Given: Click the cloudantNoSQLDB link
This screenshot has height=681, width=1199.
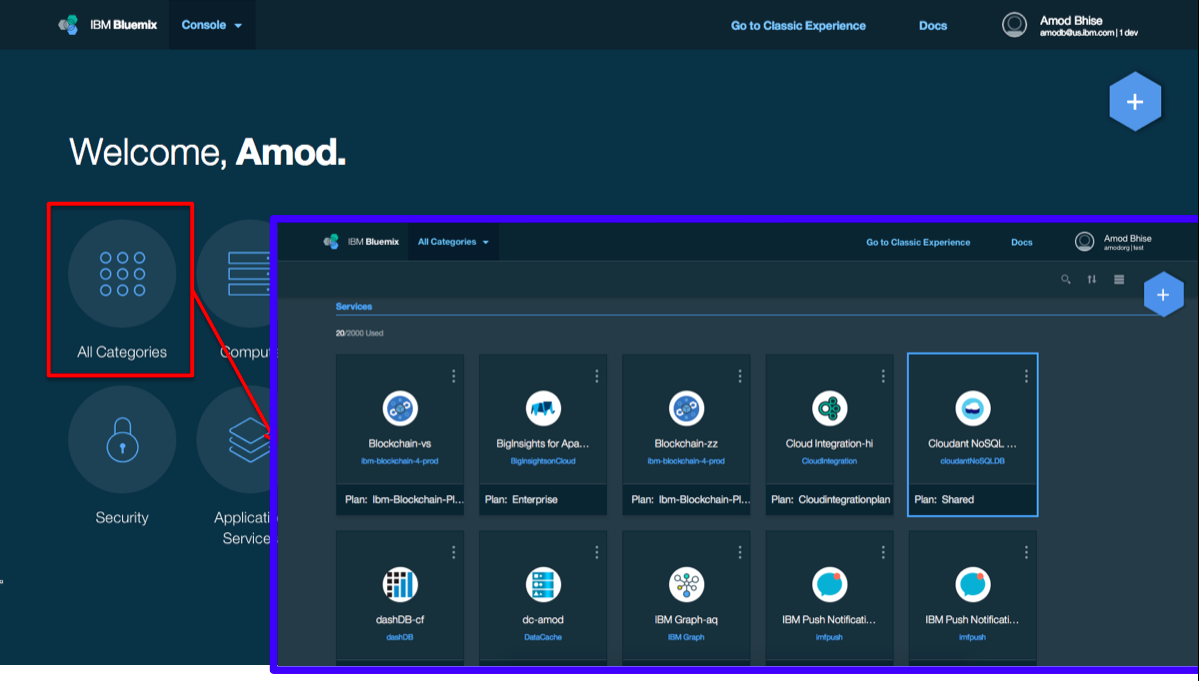Looking at the screenshot, I should pos(973,461).
